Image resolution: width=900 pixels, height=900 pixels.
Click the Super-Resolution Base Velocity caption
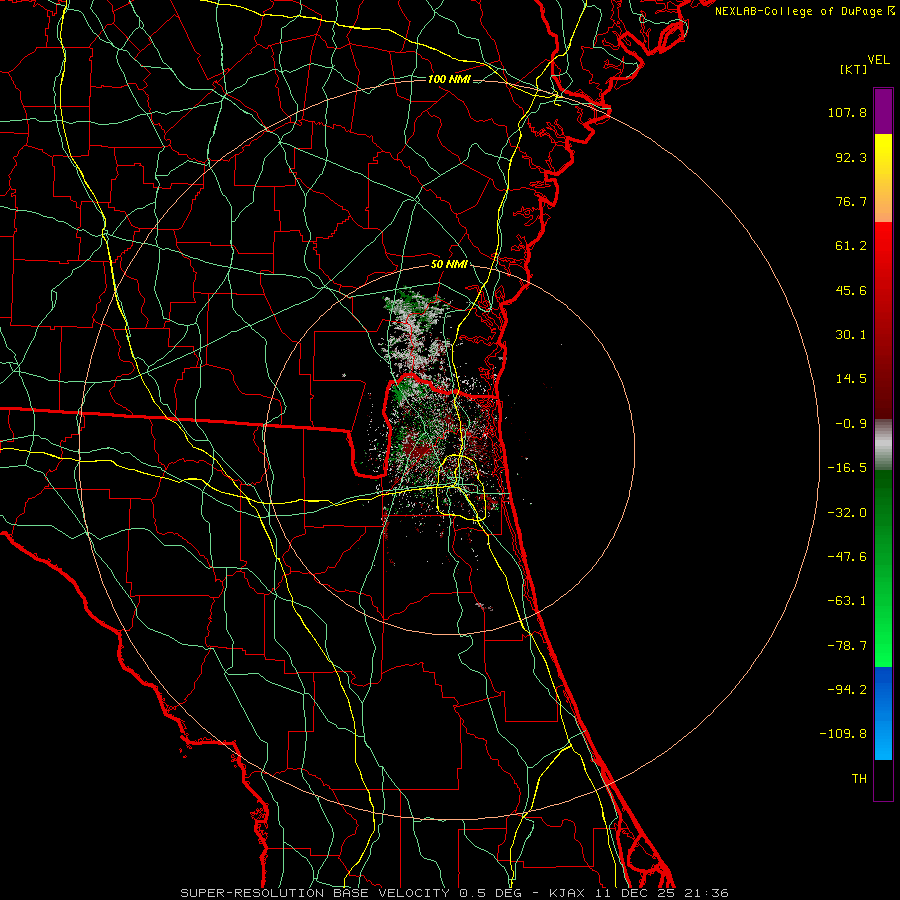coord(454,893)
